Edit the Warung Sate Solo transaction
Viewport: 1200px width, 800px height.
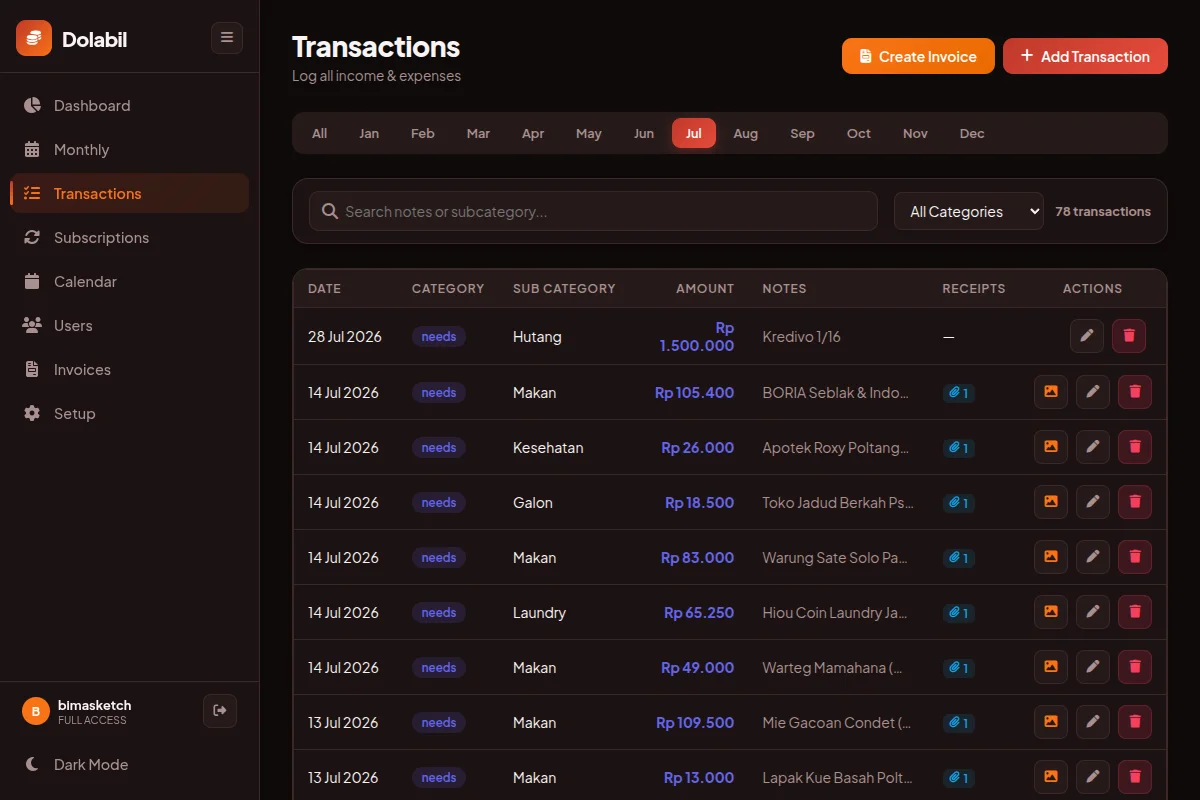[1093, 557]
